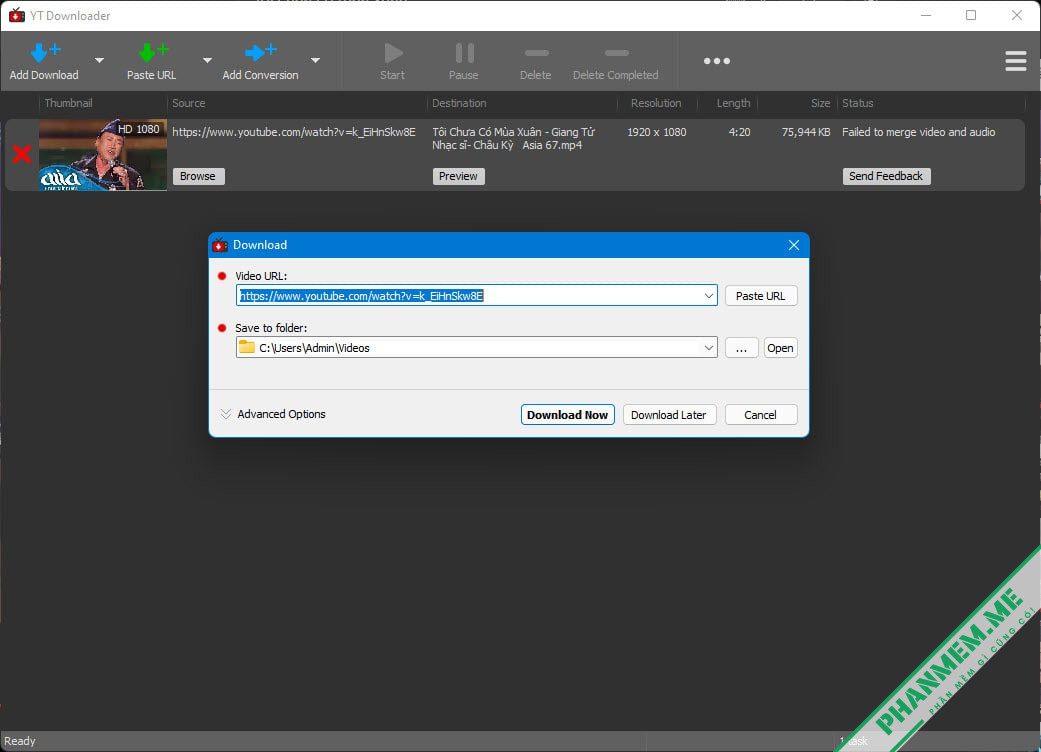Click the Failed to merge video and audio status

919,132
